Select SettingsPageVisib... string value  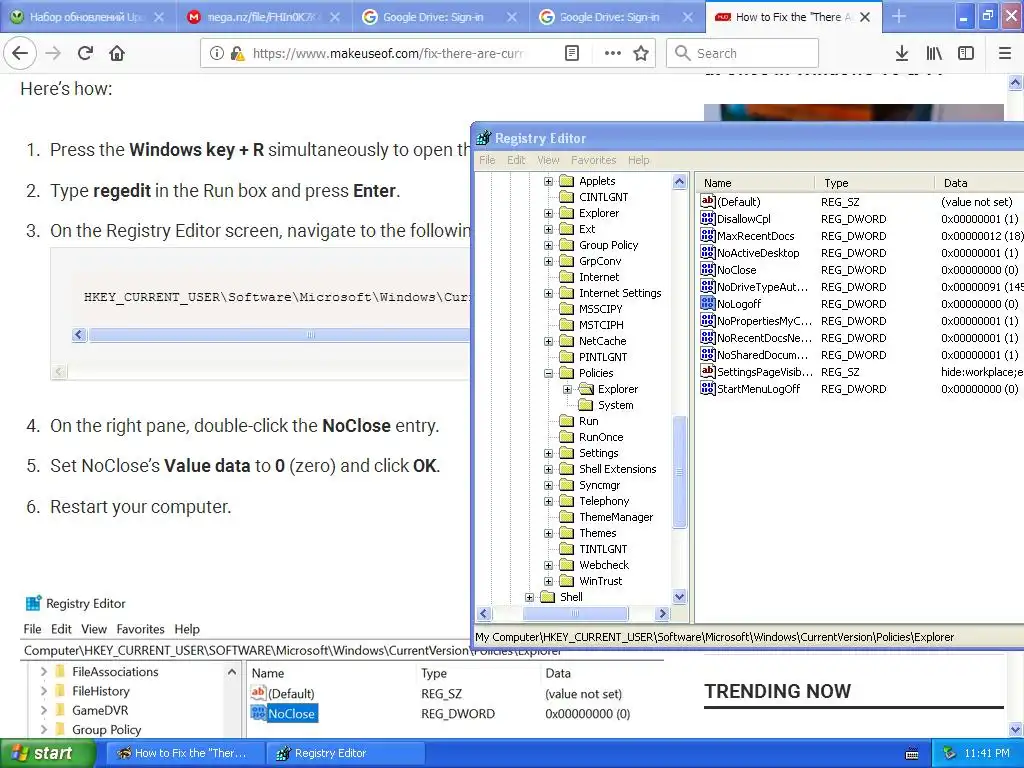click(765, 372)
